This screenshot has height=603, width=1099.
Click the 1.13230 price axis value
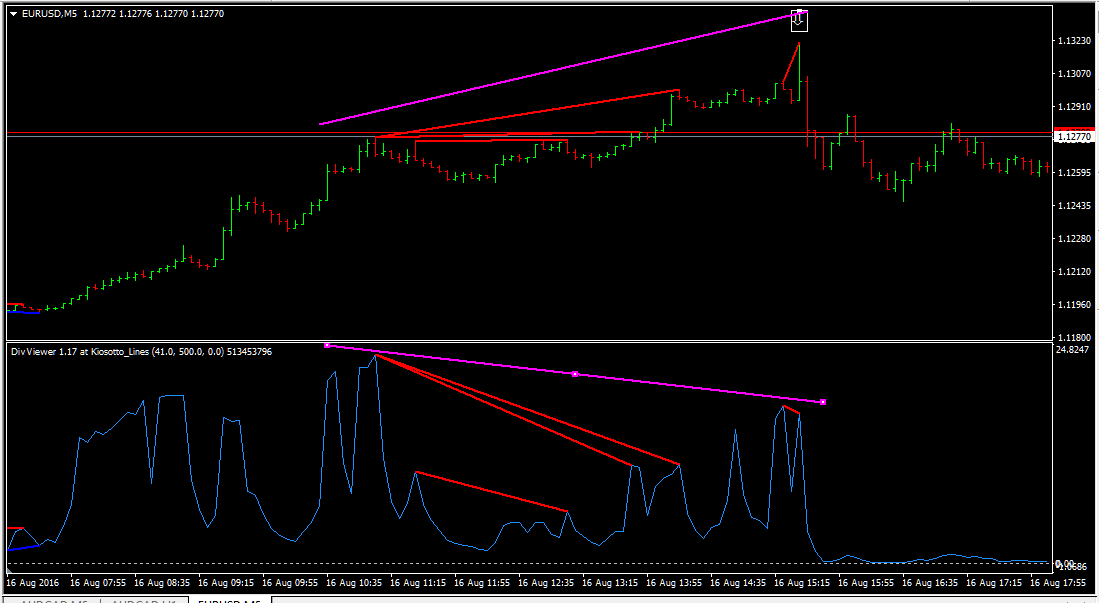pos(1074,41)
